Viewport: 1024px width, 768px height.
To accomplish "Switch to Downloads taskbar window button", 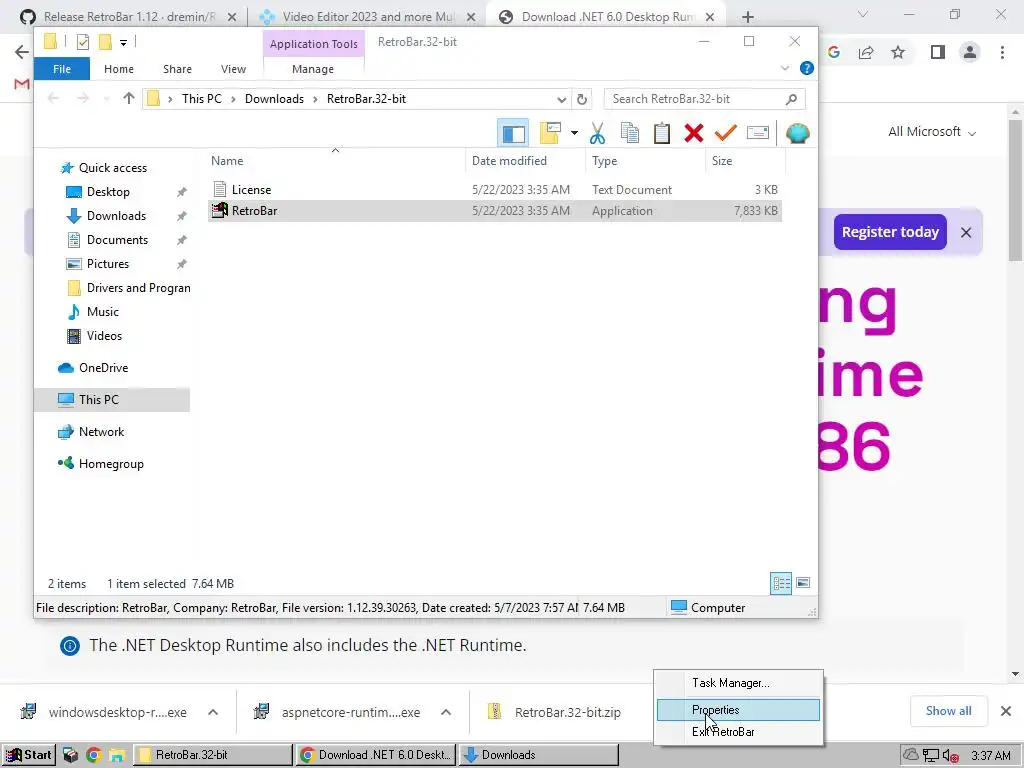I will 539,755.
